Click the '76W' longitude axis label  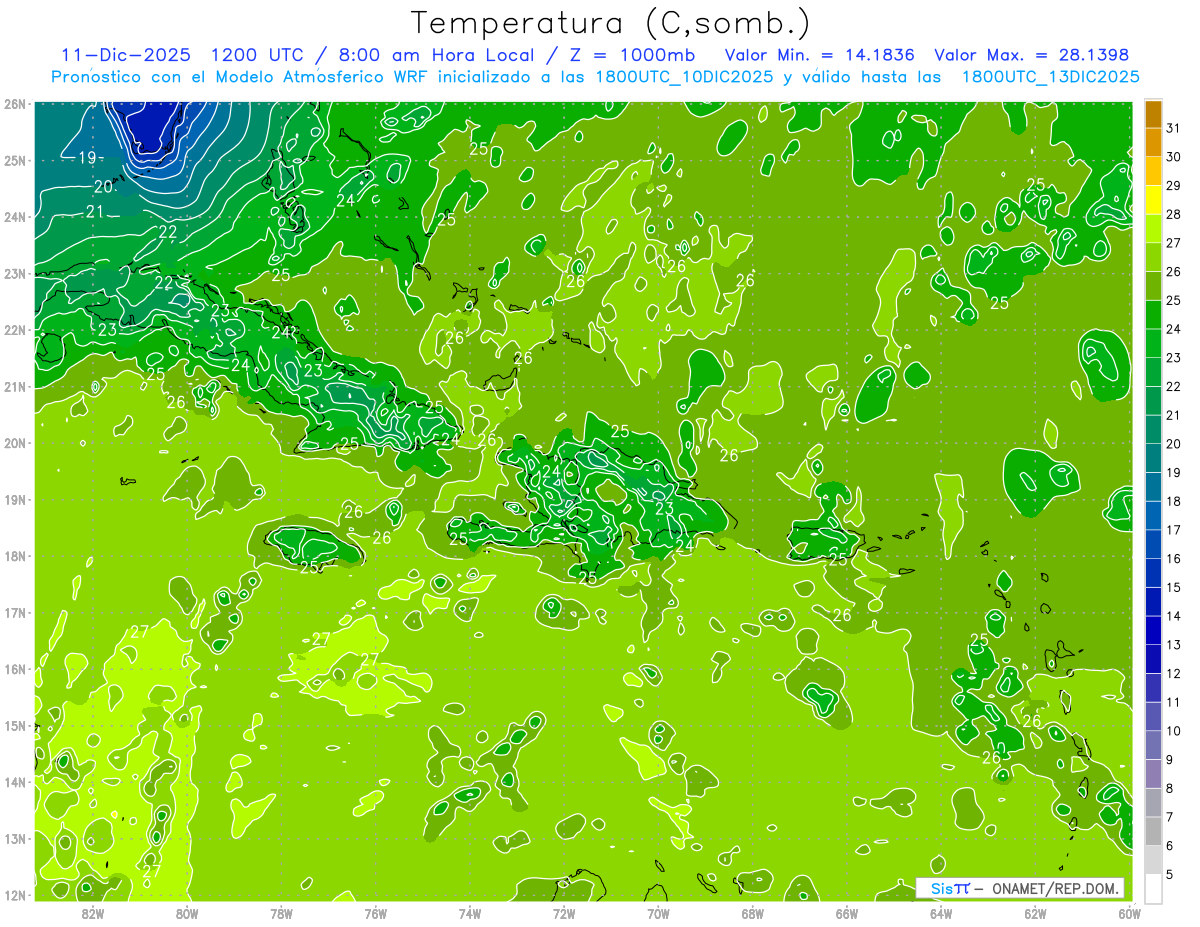click(375, 913)
